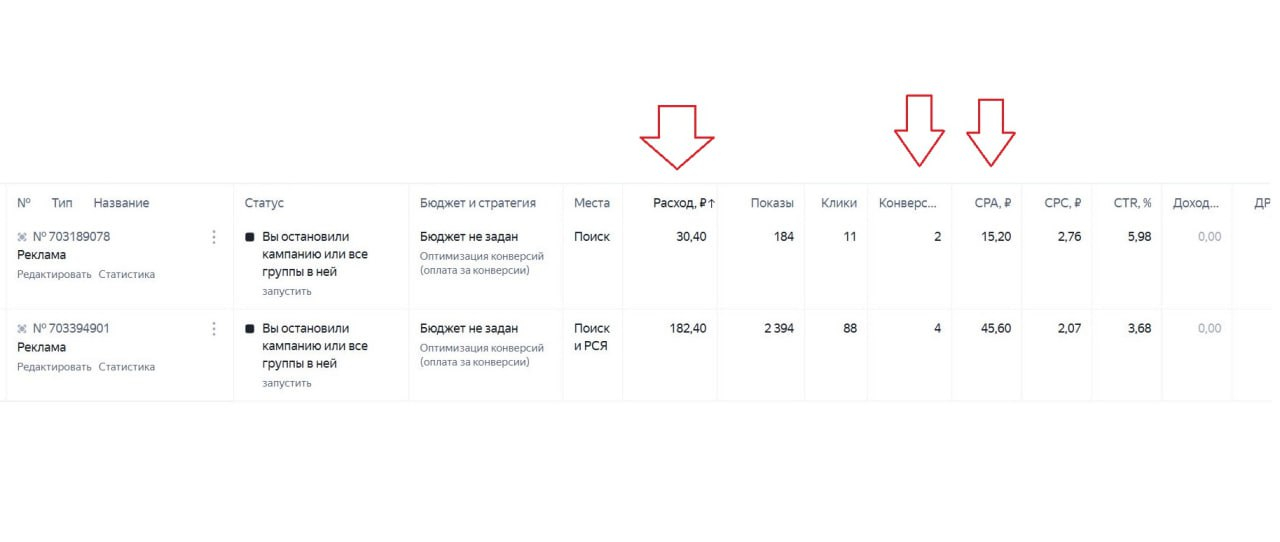Click the stopped status square of first campaign
This screenshot has height=542, width=1280.
(x=250, y=237)
